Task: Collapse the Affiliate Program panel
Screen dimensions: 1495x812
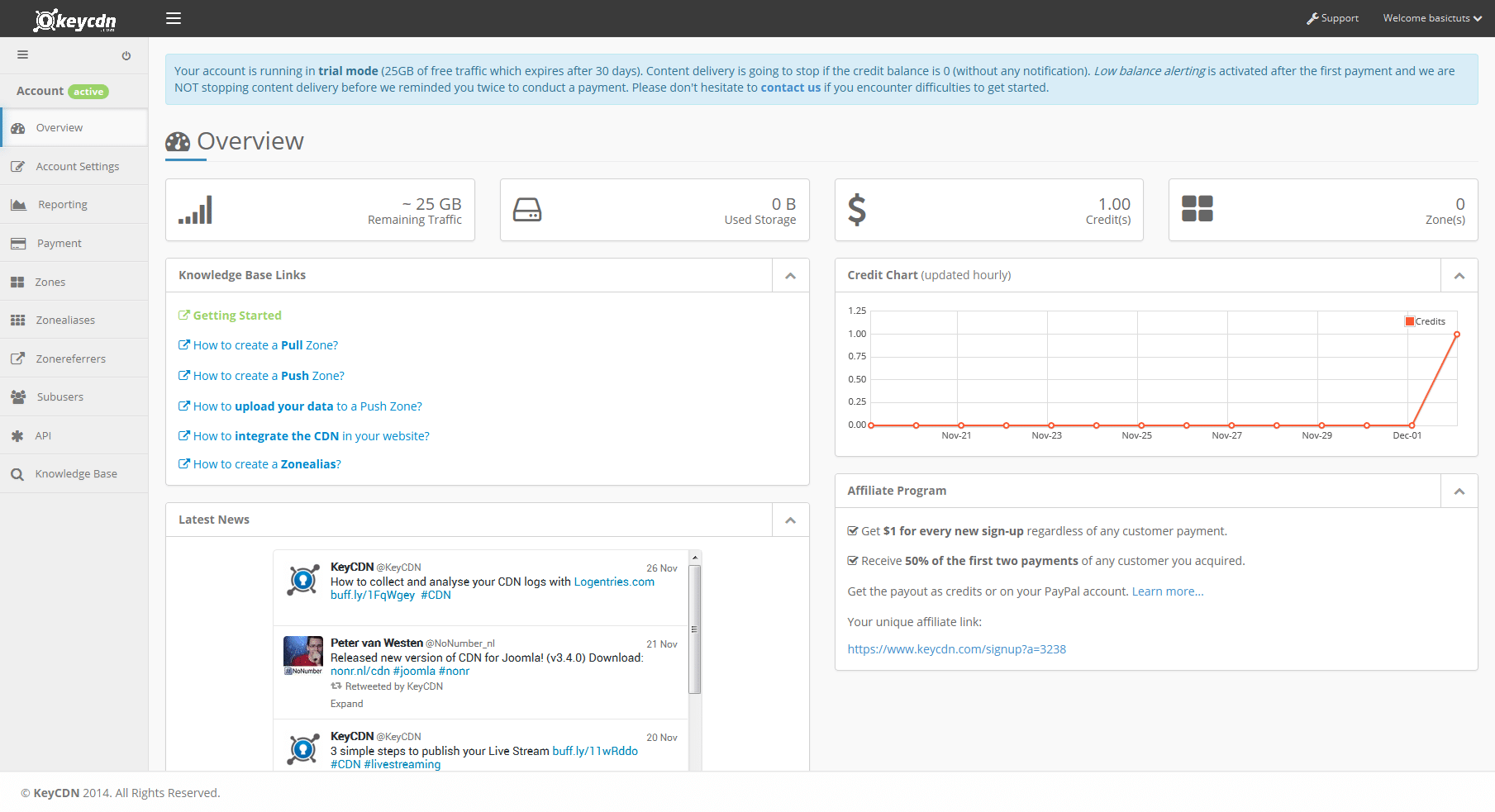Action: (1459, 491)
